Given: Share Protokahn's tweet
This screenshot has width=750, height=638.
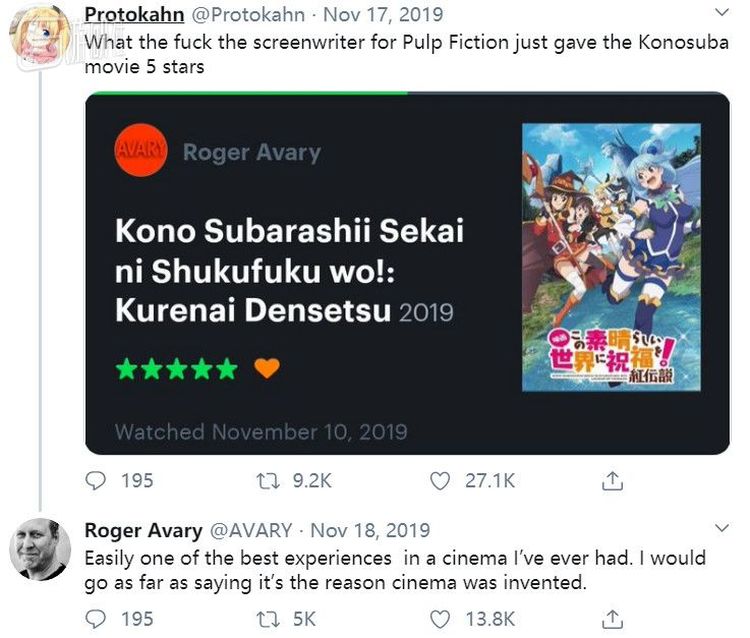Looking at the screenshot, I should click(611, 481).
